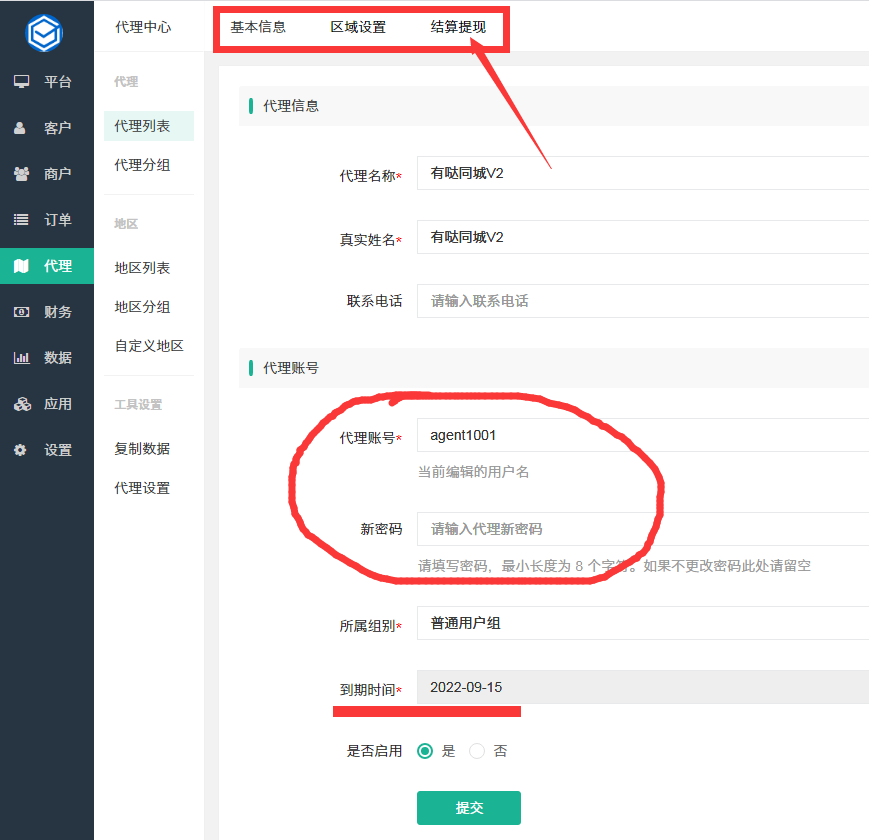Click the 是否启用 label

pos(375,751)
